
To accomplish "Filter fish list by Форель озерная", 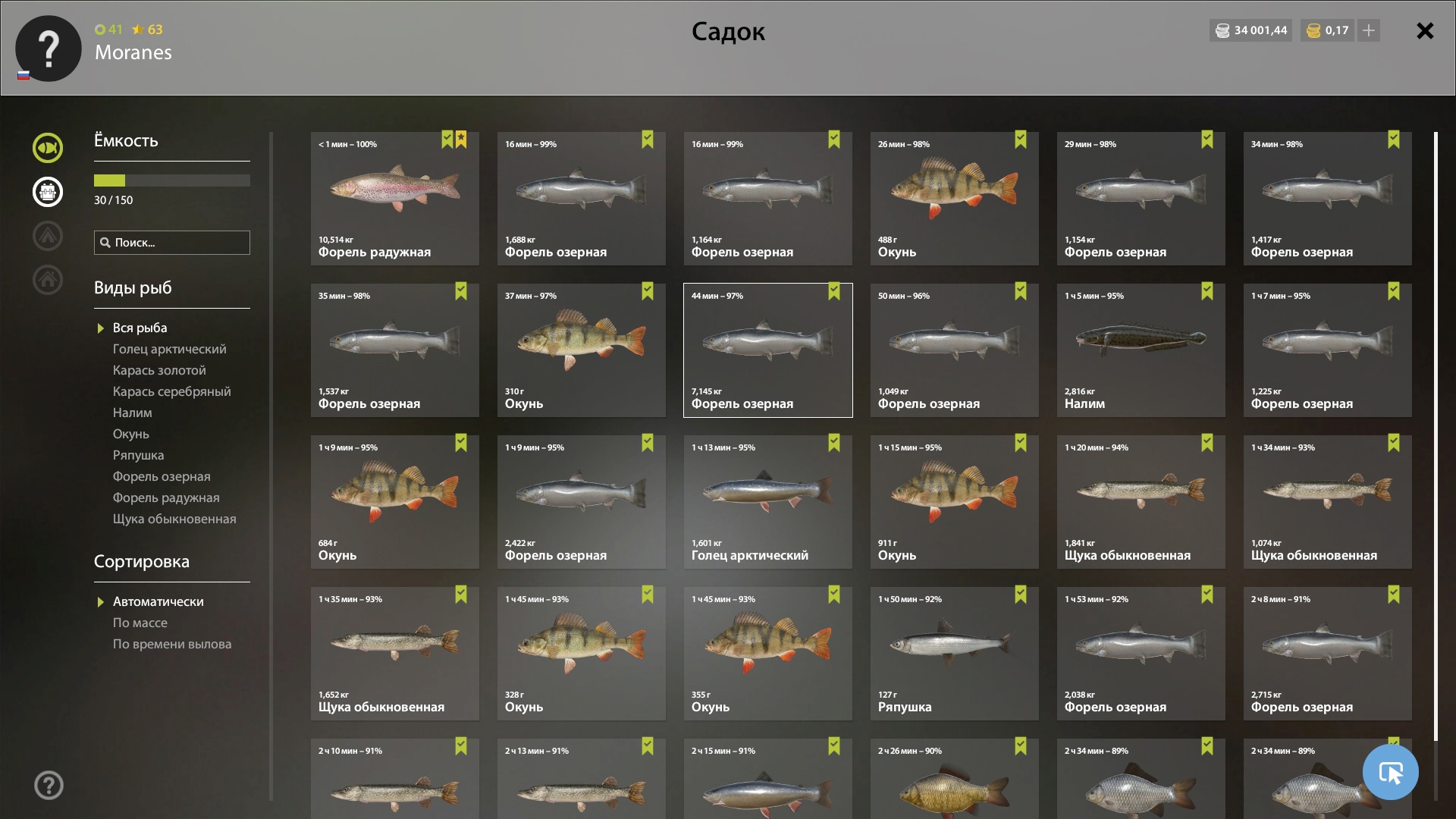I will tap(162, 476).
